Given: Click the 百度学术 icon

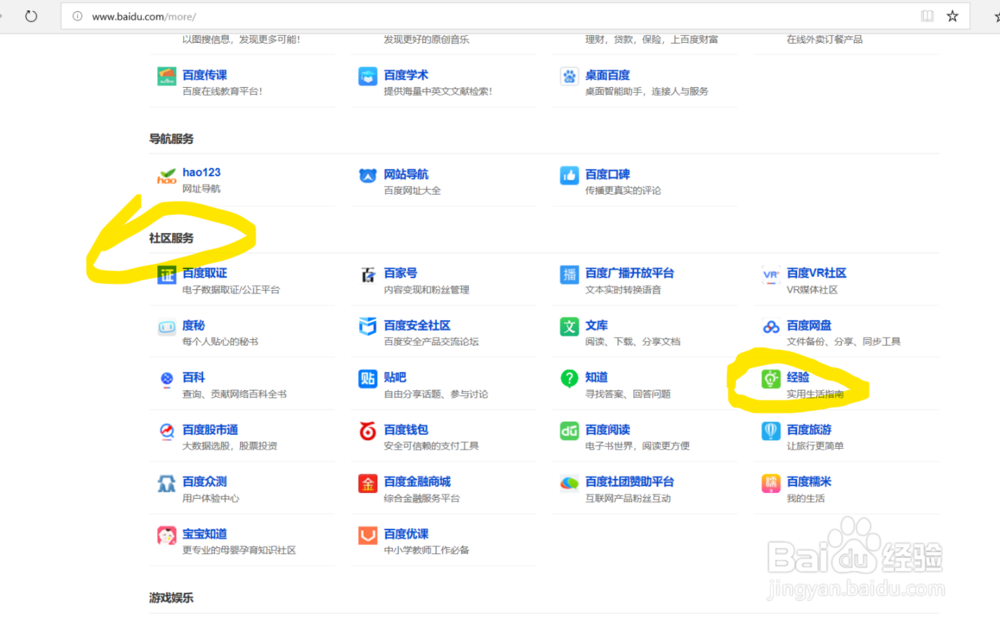Looking at the screenshot, I should click(367, 77).
